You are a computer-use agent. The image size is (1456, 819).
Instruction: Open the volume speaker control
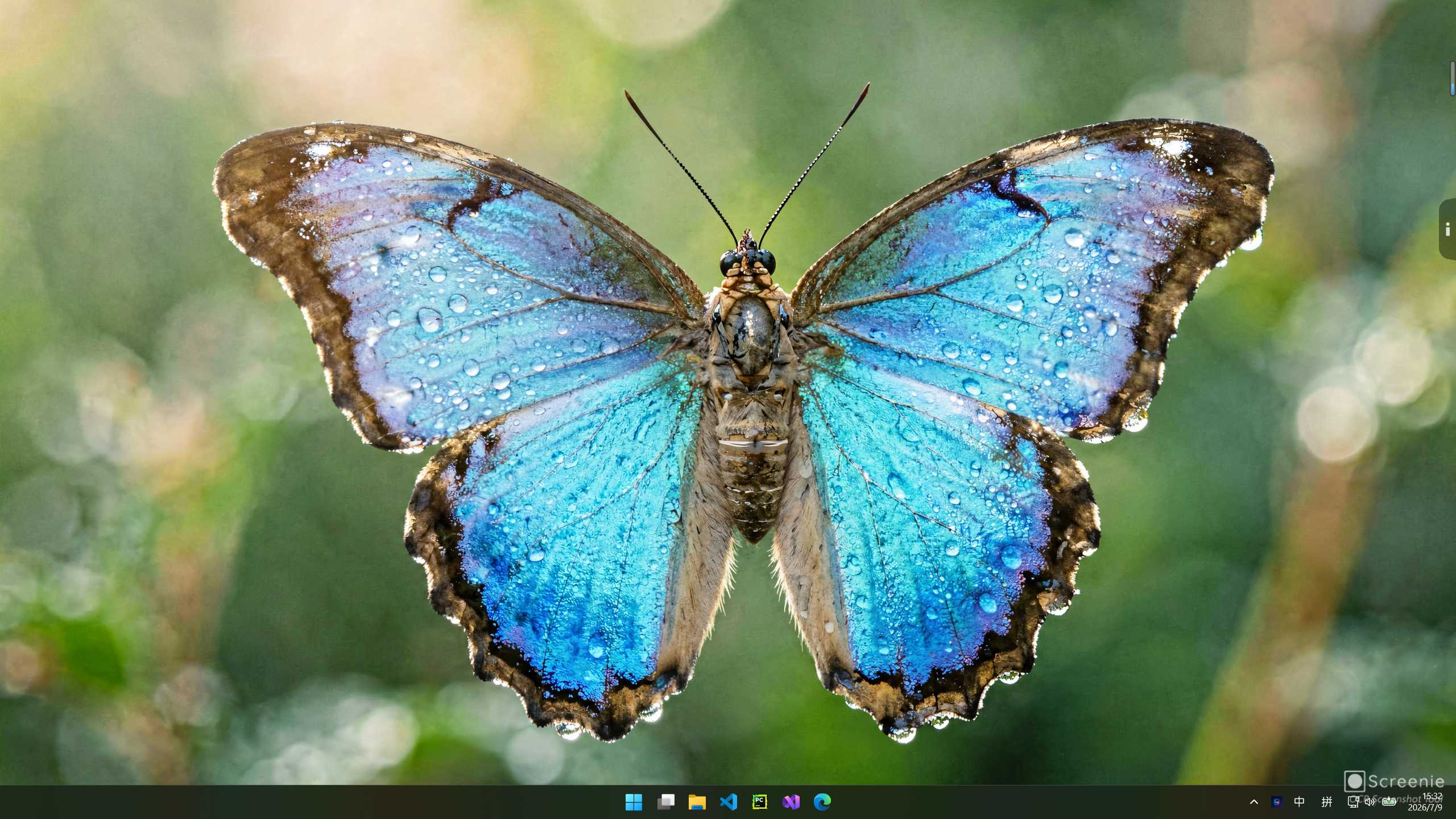click(1370, 802)
